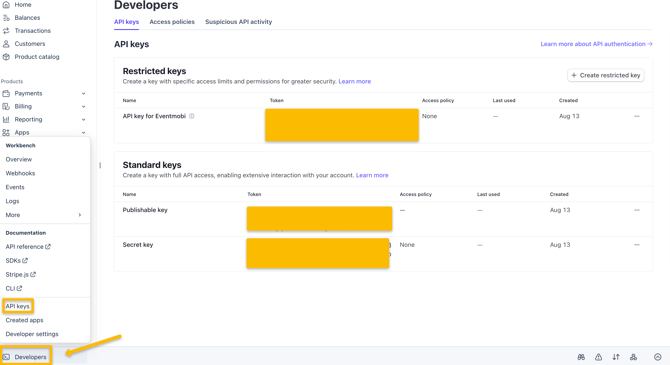The image size is (670, 365).
Task: Click the API key for Eventmobi name
Action: 154,116
